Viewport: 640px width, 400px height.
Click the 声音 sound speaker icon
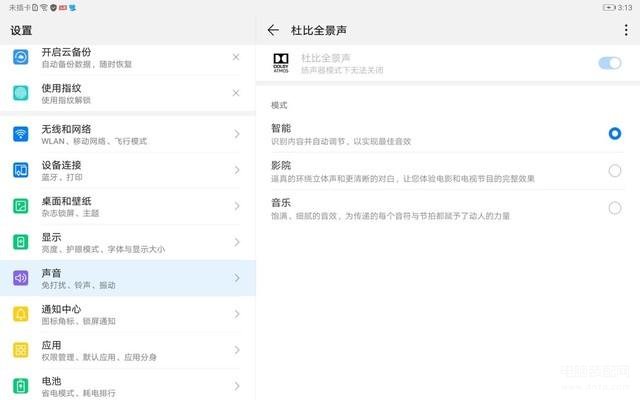coord(21,278)
